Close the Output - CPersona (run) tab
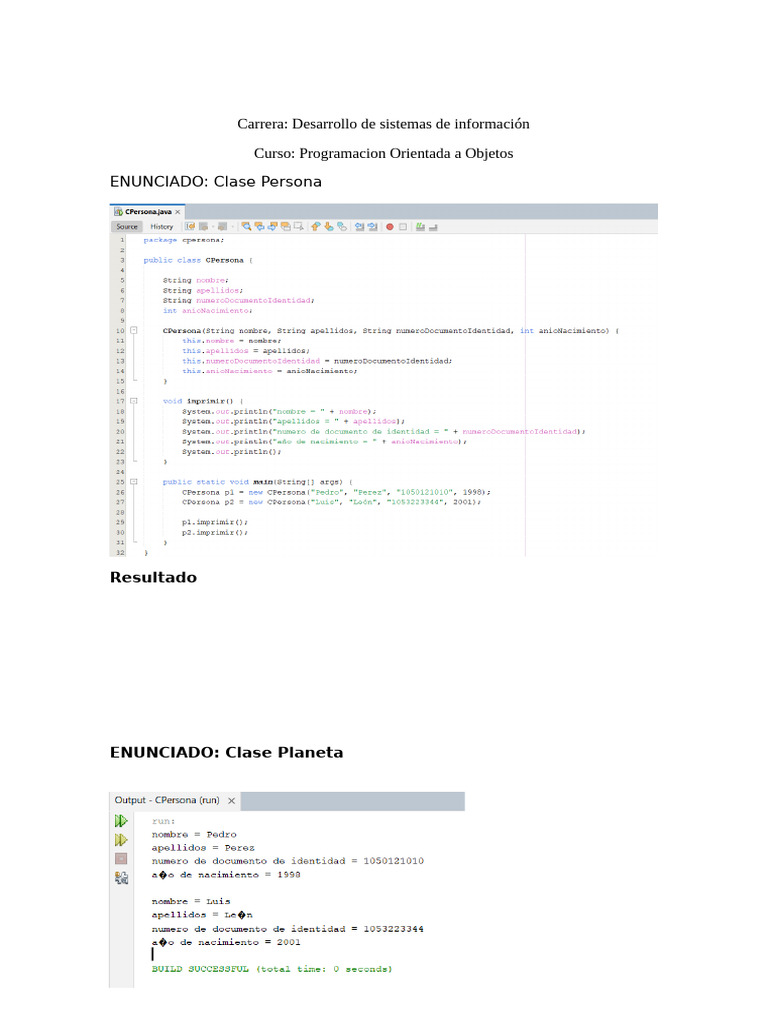Image resolution: width=768 pixels, height=1024 pixels. (231, 801)
